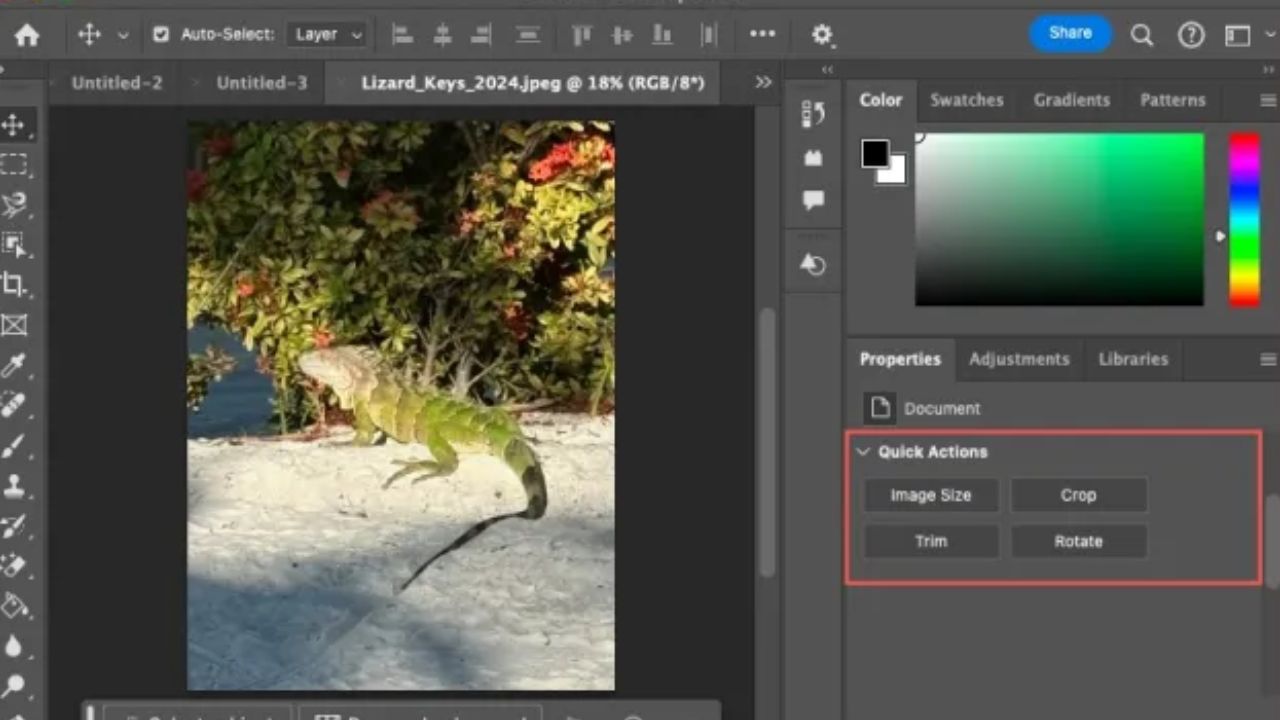This screenshot has height=720, width=1280.
Task: Select the Object Selection tool
Action: click(14, 245)
